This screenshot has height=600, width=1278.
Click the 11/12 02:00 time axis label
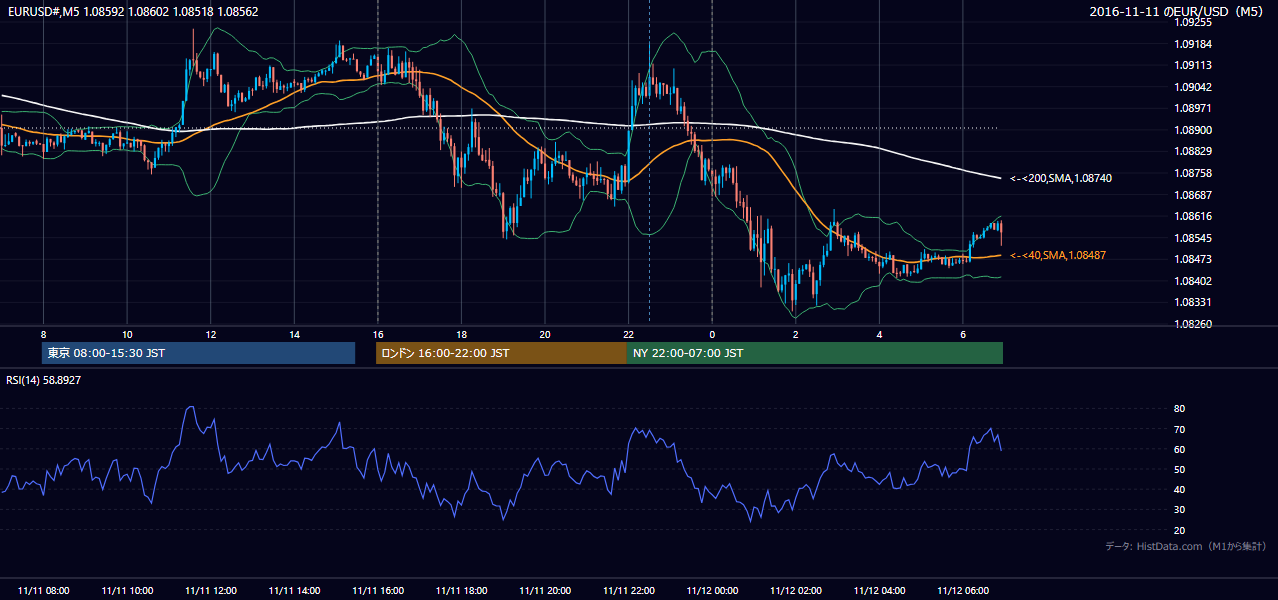[x=796, y=591]
